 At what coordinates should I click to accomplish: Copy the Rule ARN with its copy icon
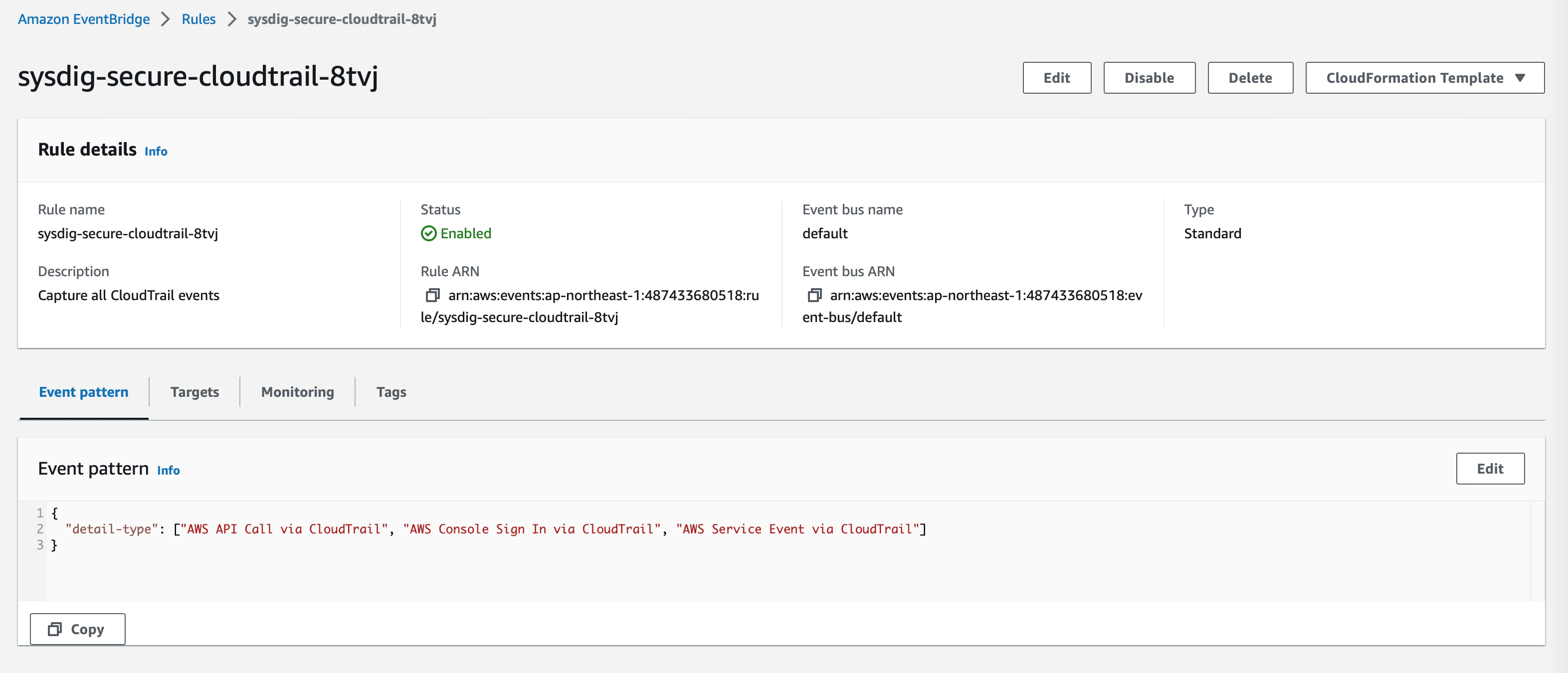coord(432,296)
